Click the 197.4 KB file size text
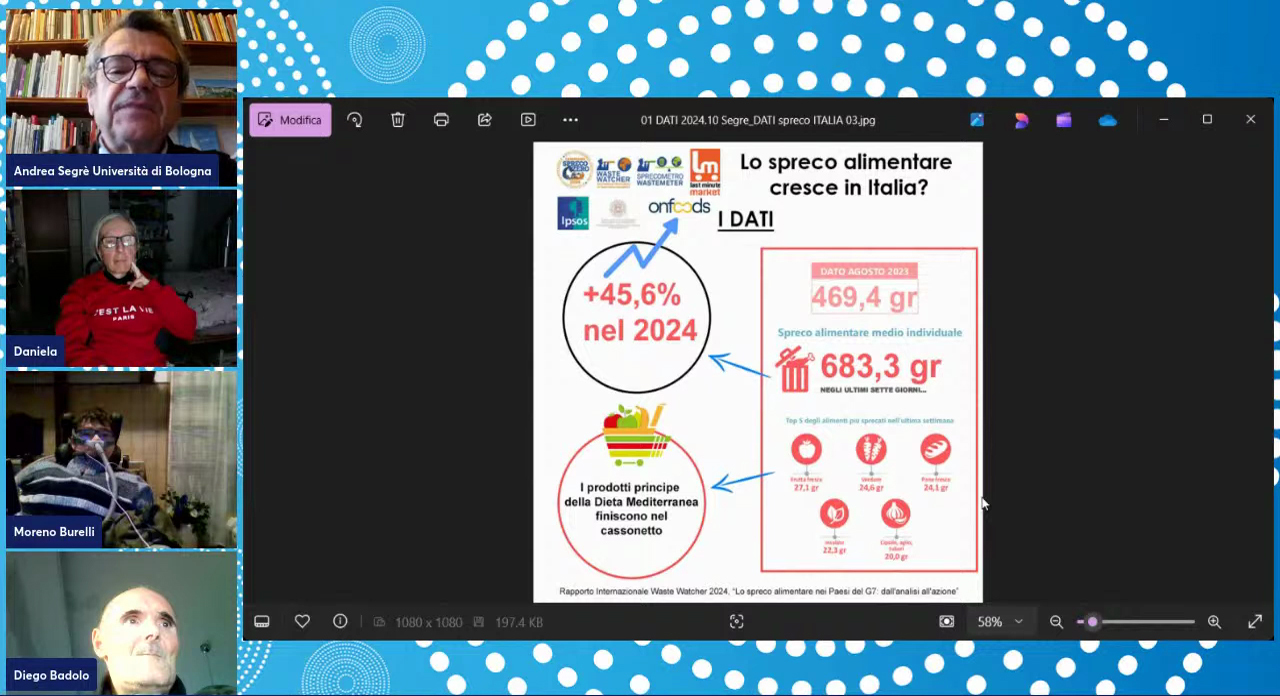 [x=519, y=622]
